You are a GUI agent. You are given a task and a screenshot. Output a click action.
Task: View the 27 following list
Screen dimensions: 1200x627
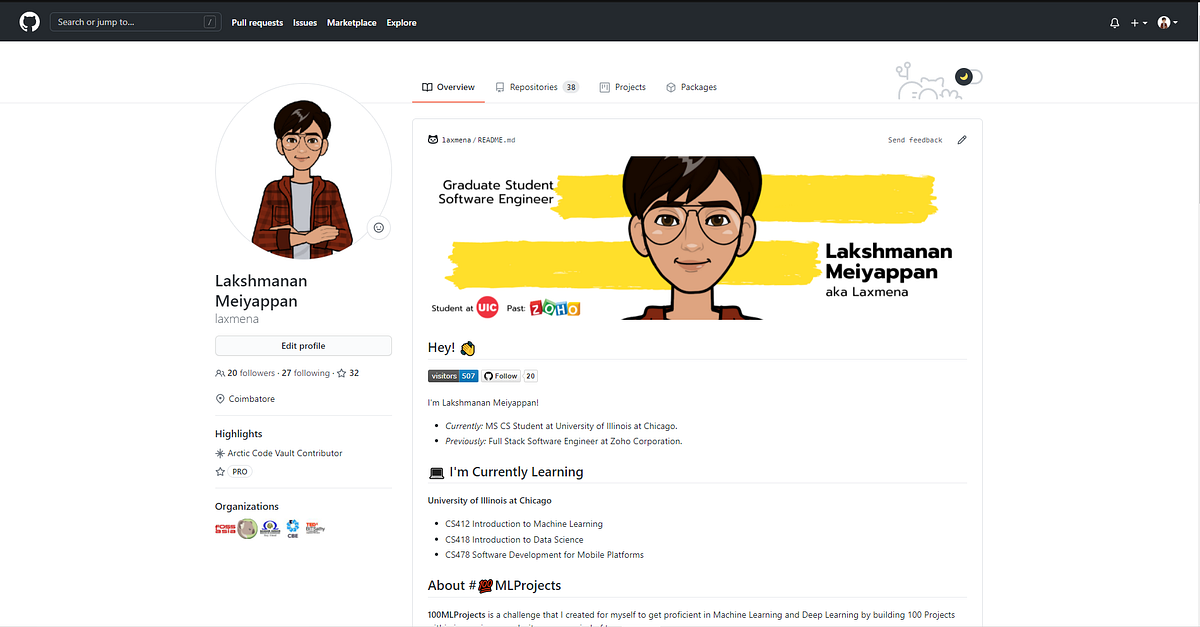[x=305, y=373]
